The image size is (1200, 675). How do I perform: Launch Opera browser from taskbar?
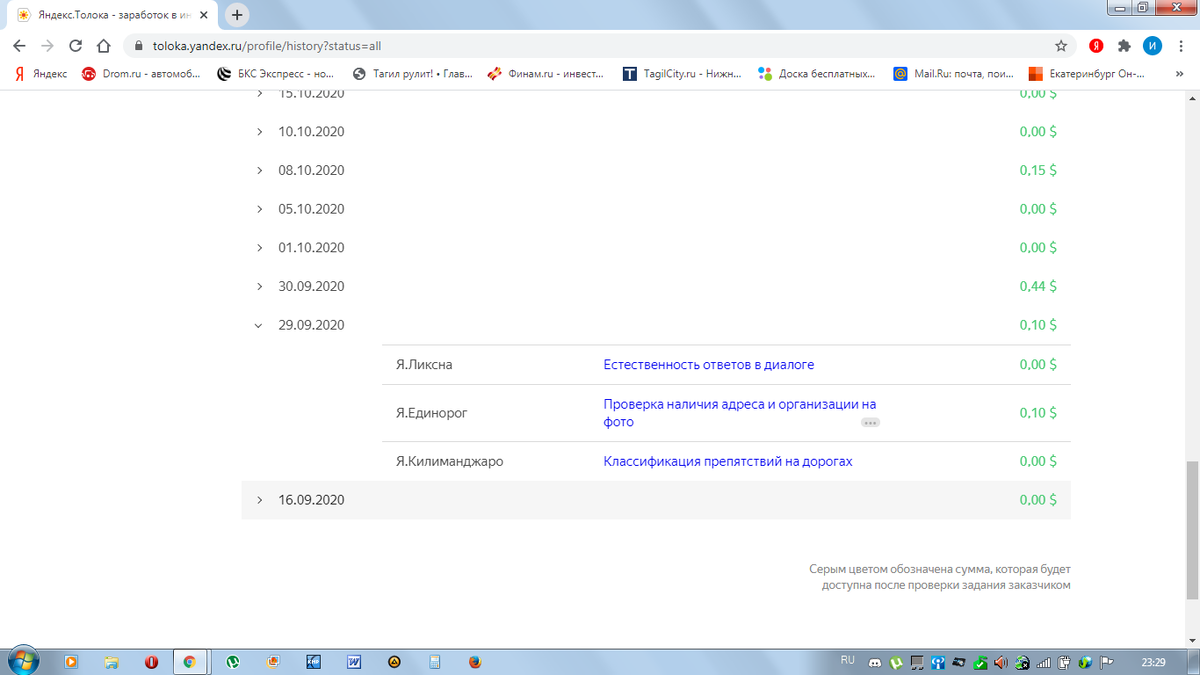(x=151, y=662)
